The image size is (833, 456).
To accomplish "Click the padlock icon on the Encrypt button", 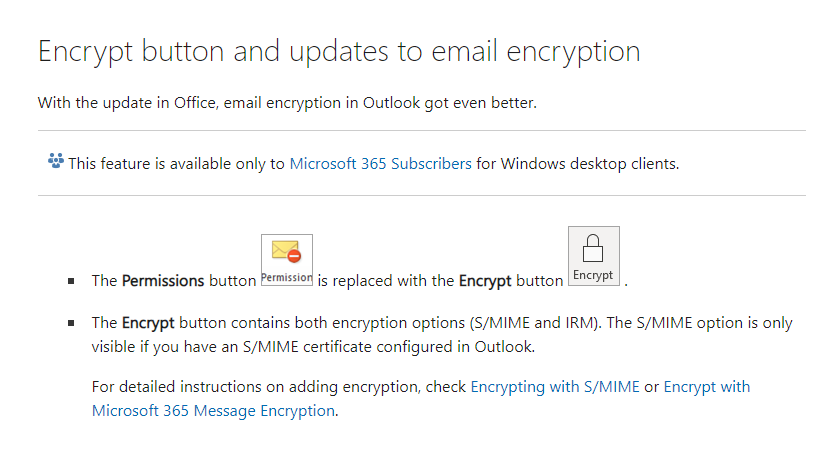I will (593, 248).
